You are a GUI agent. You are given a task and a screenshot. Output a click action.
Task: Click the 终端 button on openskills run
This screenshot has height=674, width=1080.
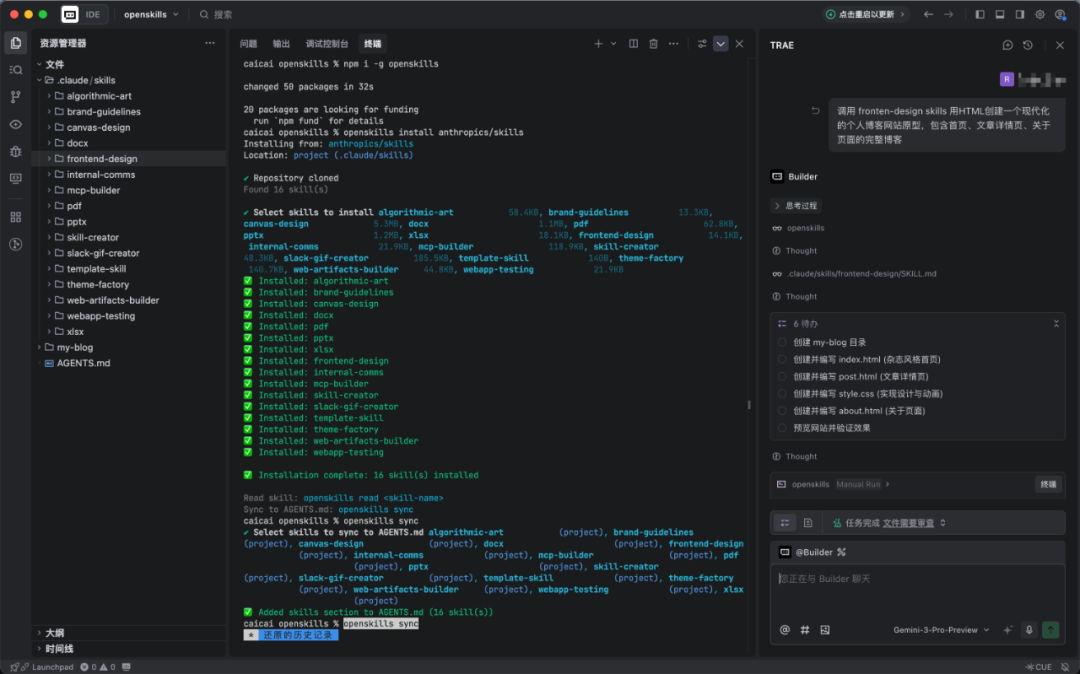1048,484
